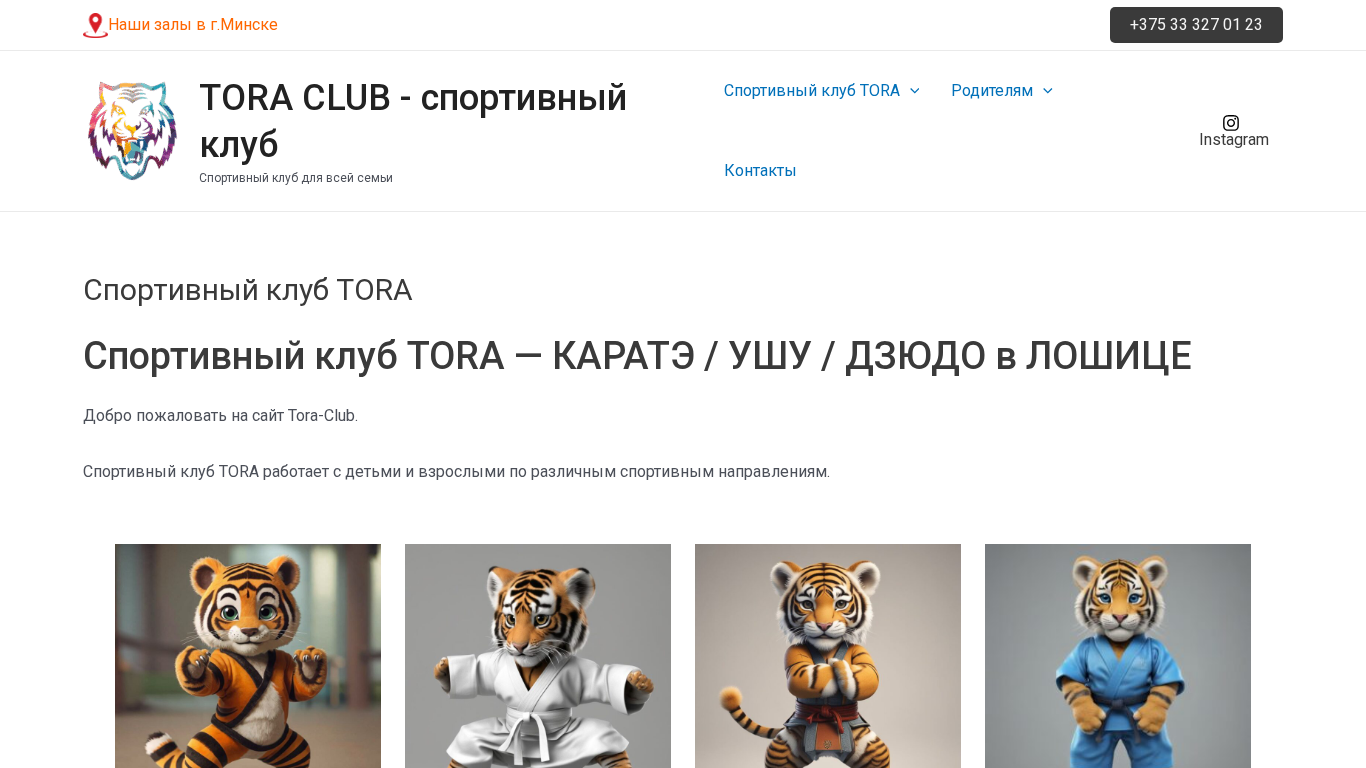Call the +375 33 327 01 23 button

(1196, 25)
